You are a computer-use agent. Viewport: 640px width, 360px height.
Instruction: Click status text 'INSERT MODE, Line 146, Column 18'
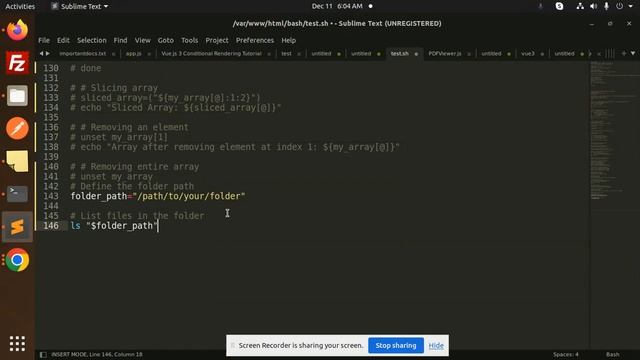[x=97, y=355]
